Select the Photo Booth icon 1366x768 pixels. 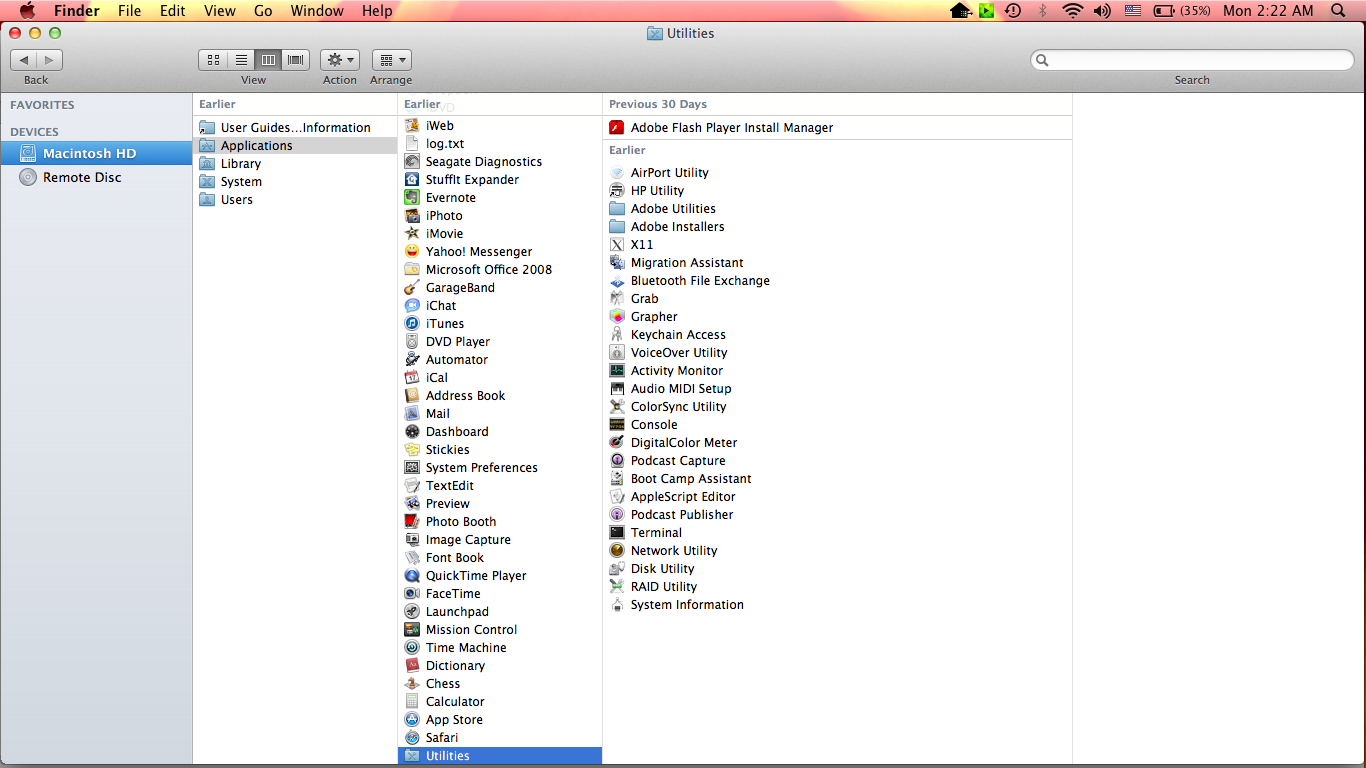pos(412,522)
